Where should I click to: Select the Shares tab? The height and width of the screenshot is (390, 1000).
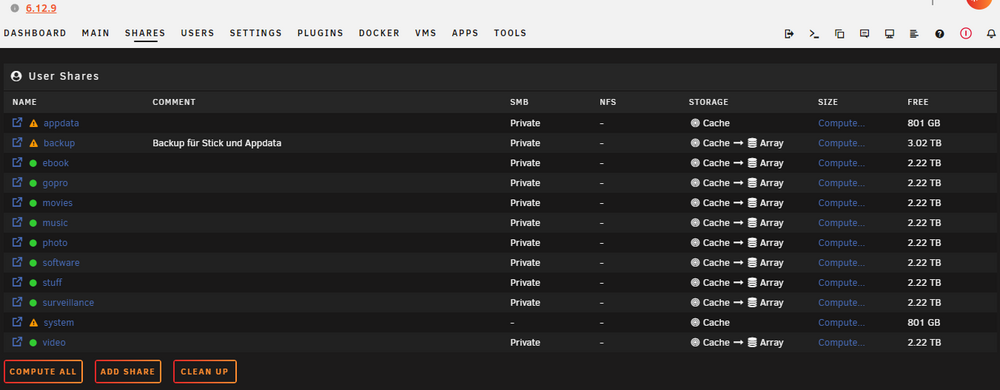click(x=145, y=33)
